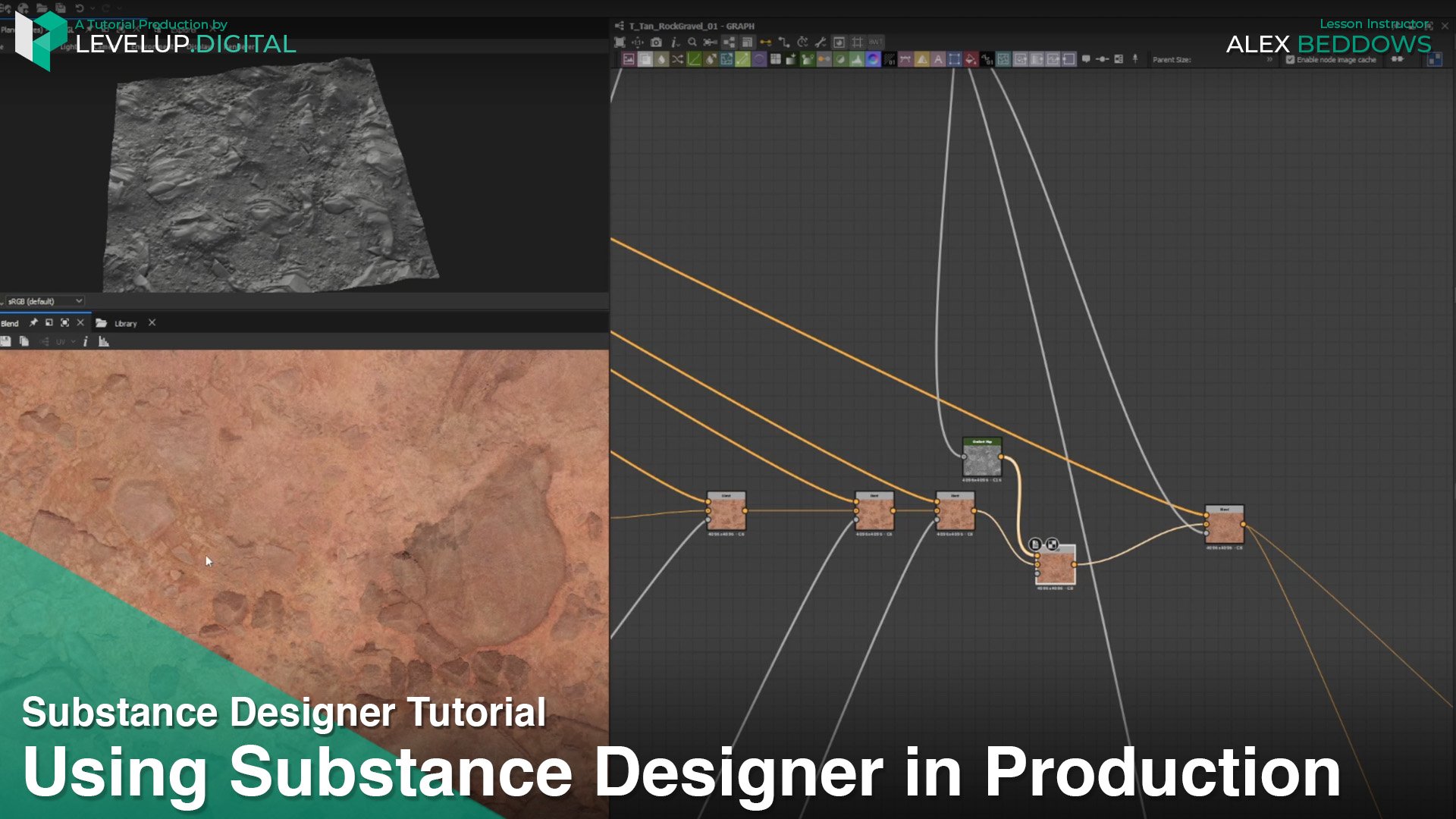The image size is (1456, 819).
Task: Click the histogram icon in 2D view
Action: click(x=104, y=342)
